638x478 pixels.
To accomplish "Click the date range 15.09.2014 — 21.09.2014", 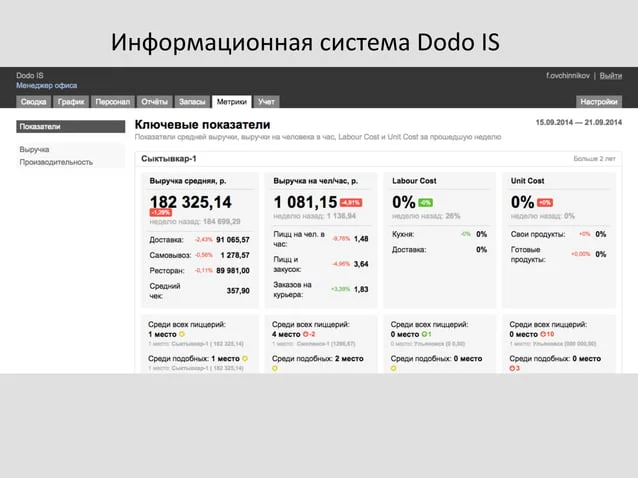I will 579,122.
